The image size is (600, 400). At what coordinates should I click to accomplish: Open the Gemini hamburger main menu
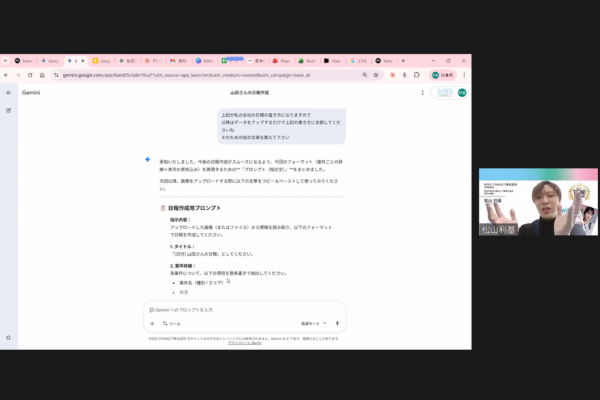point(8,92)
